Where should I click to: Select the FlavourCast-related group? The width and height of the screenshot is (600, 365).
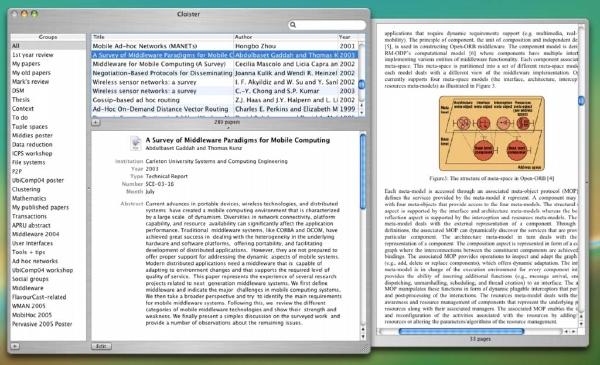48,297
